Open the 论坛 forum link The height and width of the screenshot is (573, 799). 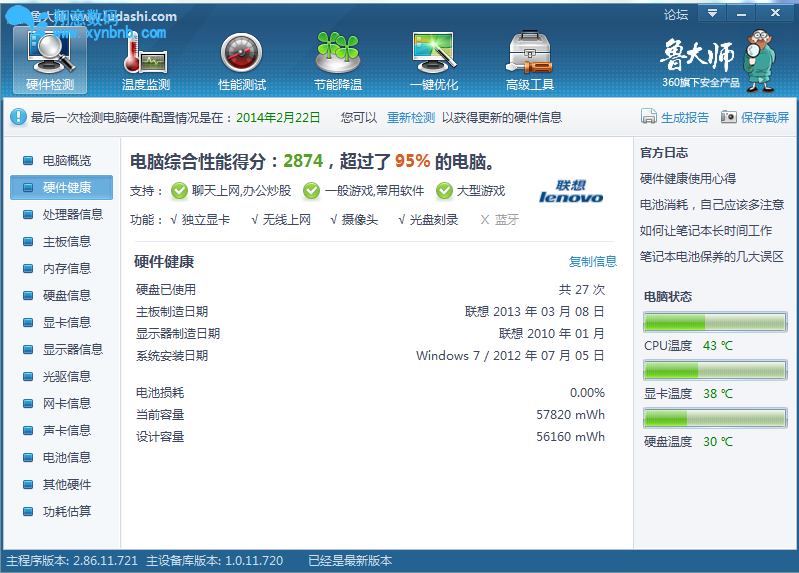[676, 14]
